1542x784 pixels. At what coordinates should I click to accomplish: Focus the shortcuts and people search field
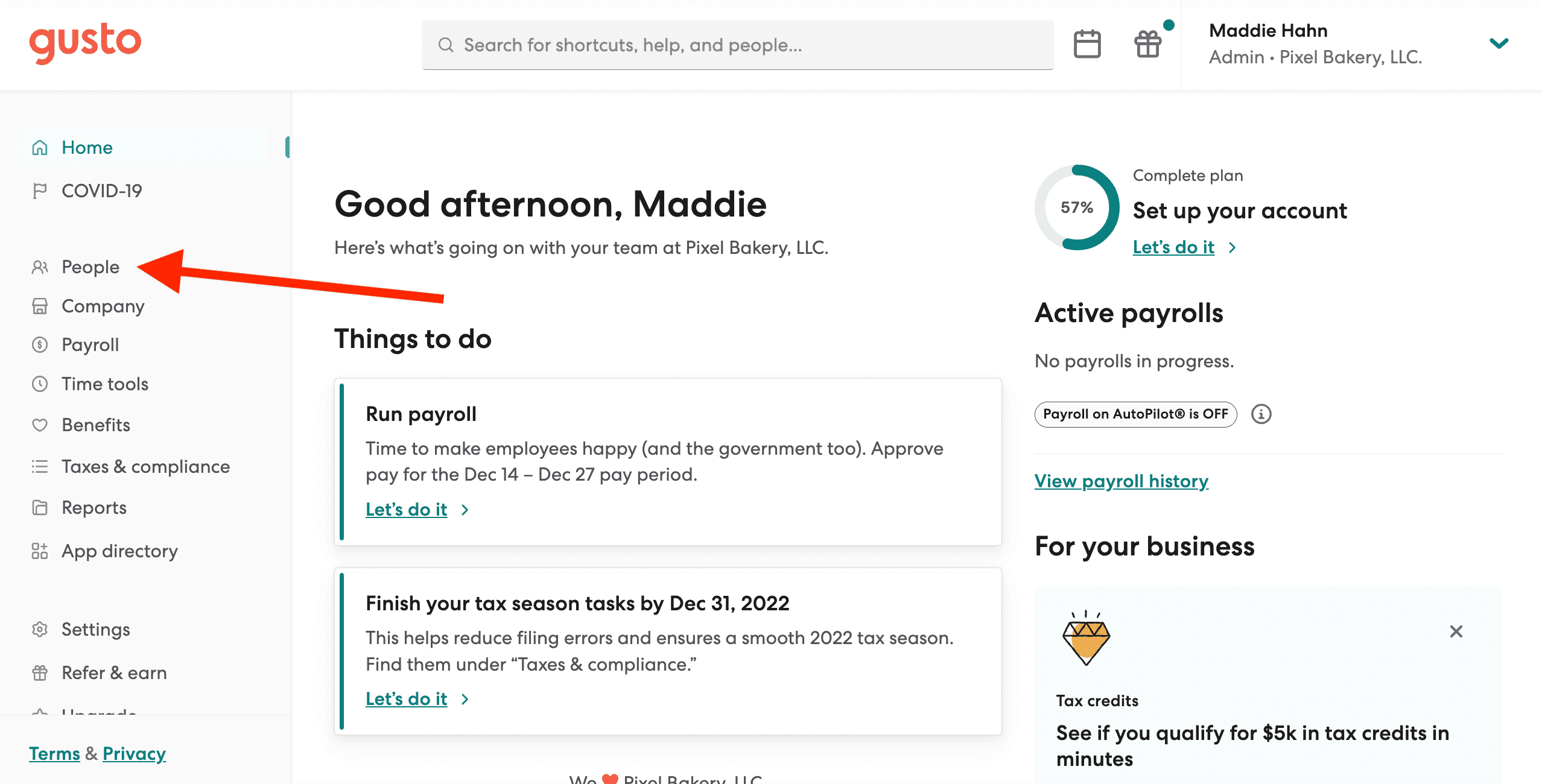pyautogui.click(x=738, y=45)
